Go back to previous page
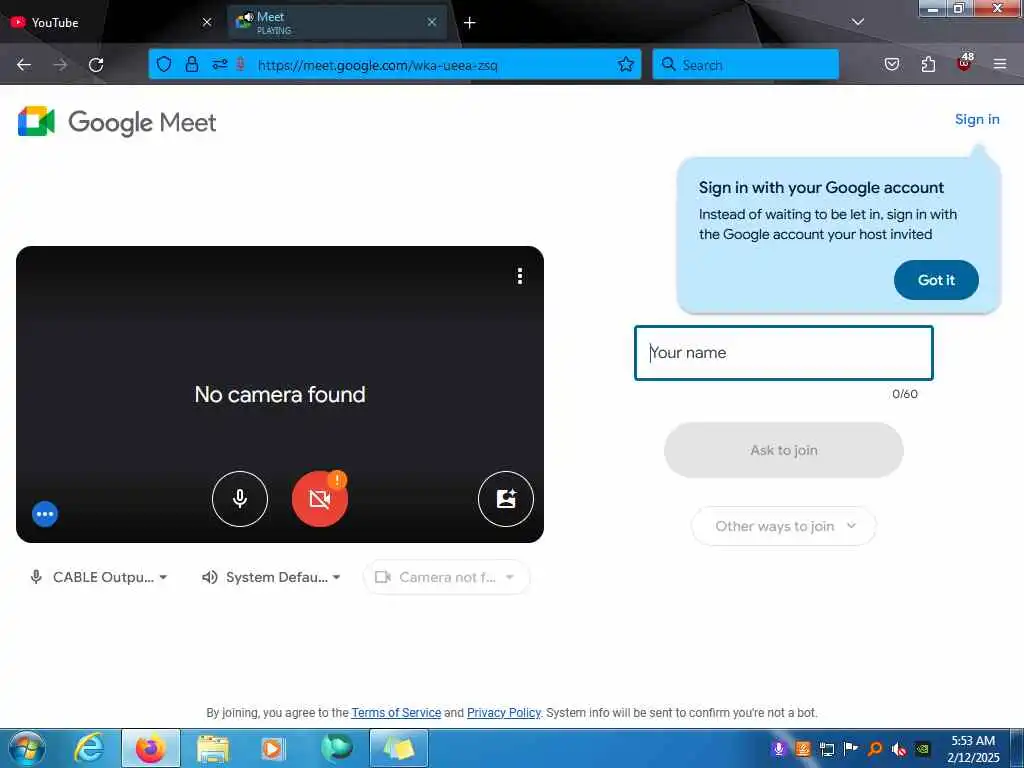1024x768 pixels. (24, 65)
